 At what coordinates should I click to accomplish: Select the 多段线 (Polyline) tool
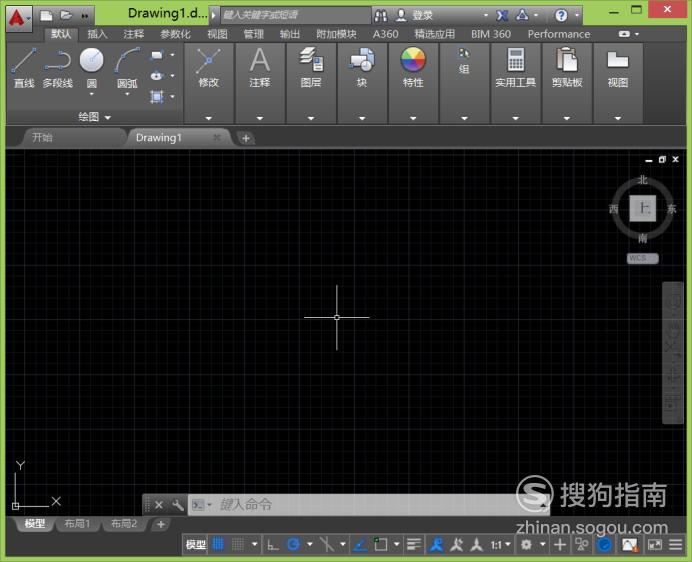click(x=57, y=68)
